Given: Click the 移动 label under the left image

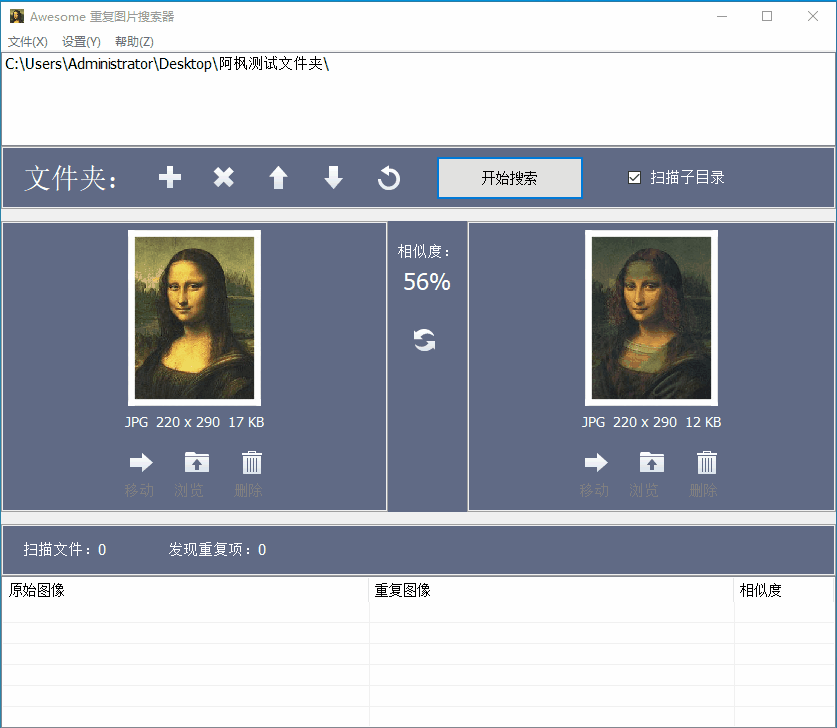Looking at the screenshot, I should pyautogui.click(x=139, y=490).
